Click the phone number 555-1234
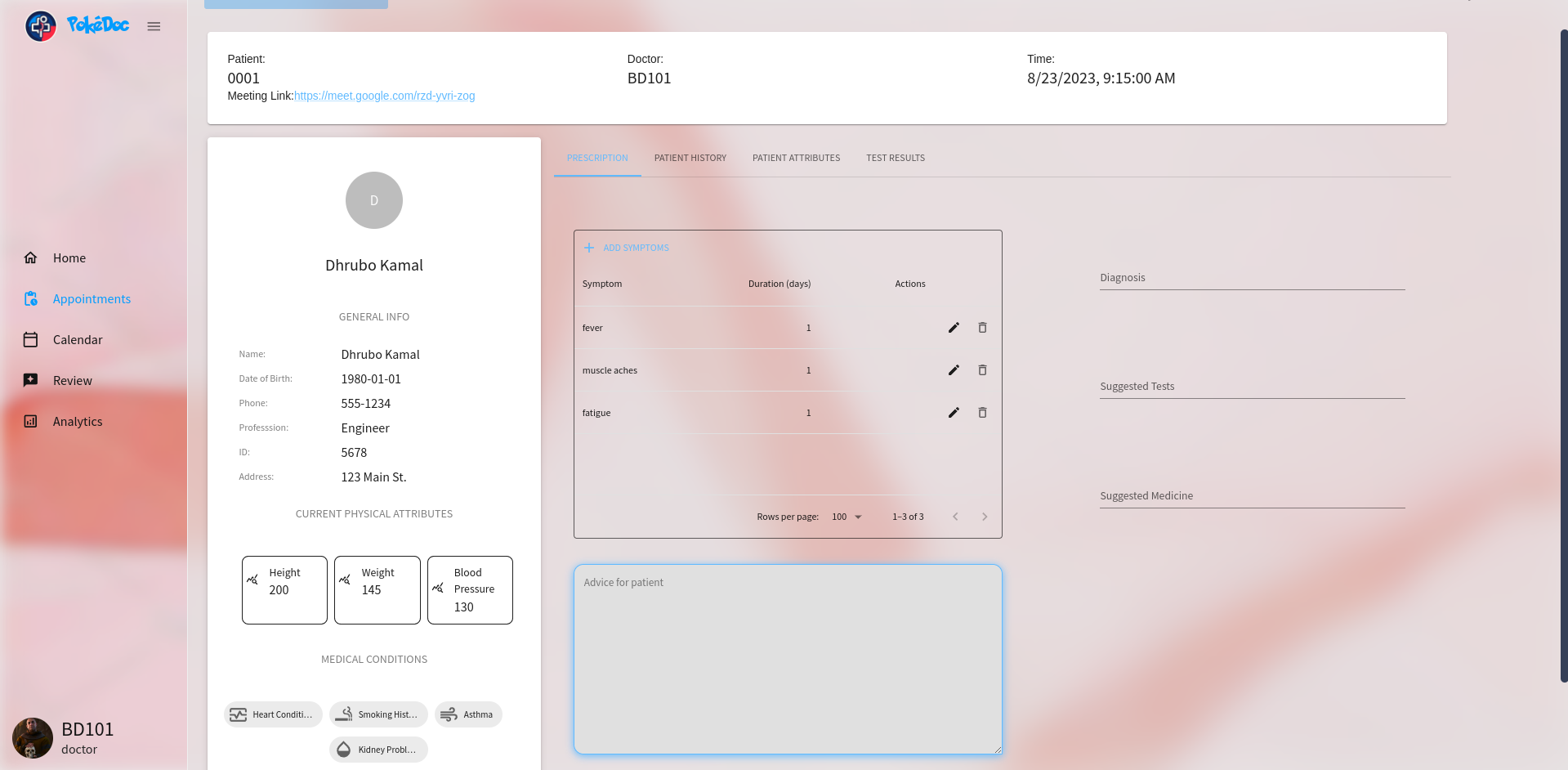The width and height of the screenshot is (1568, 770). coord(366,404)
